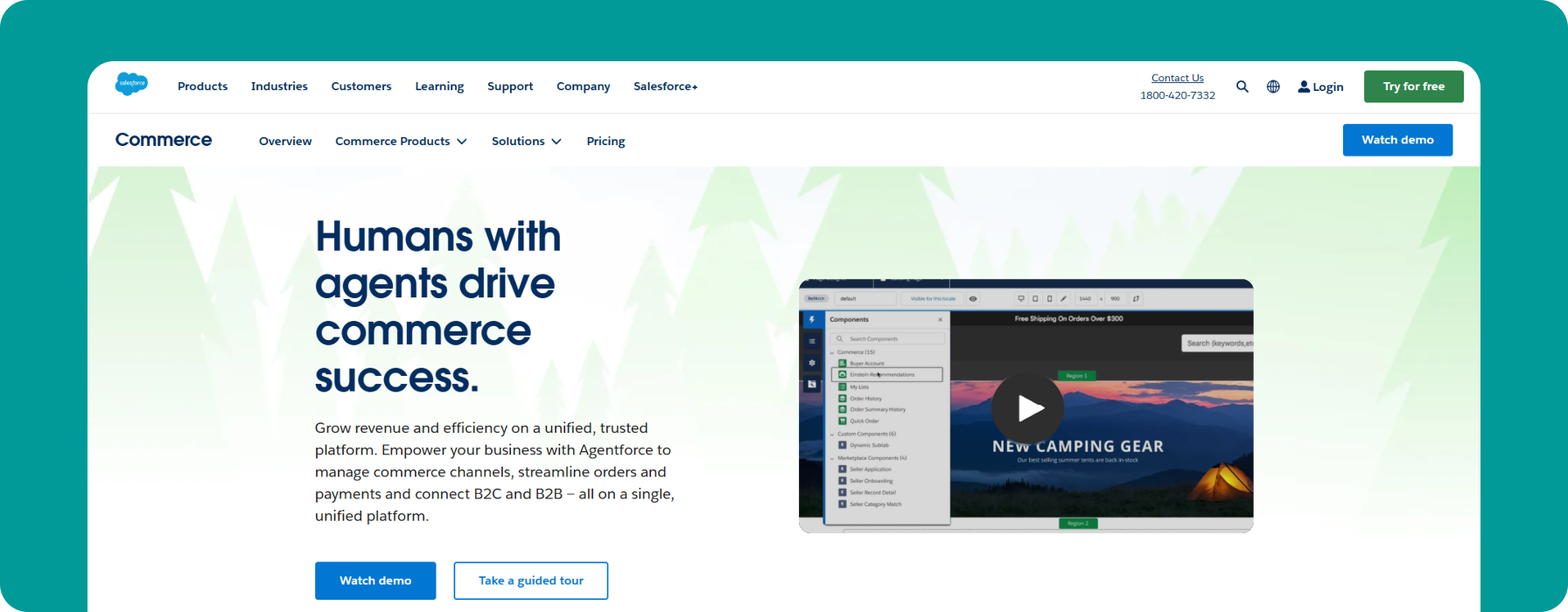Click the Search (keywords) field in video preview
Screen dimensions: 1568x612
pyautogui.click(x=1218, y=344)
